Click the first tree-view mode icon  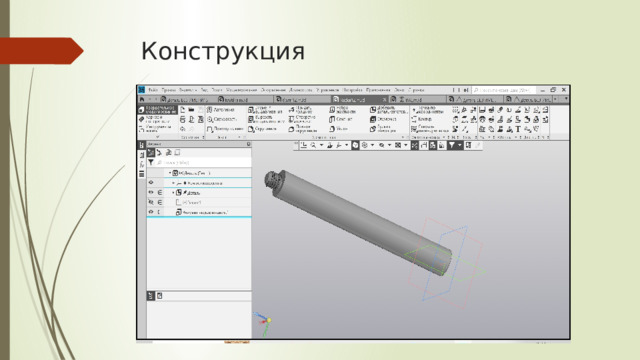(x=151, y=152)
